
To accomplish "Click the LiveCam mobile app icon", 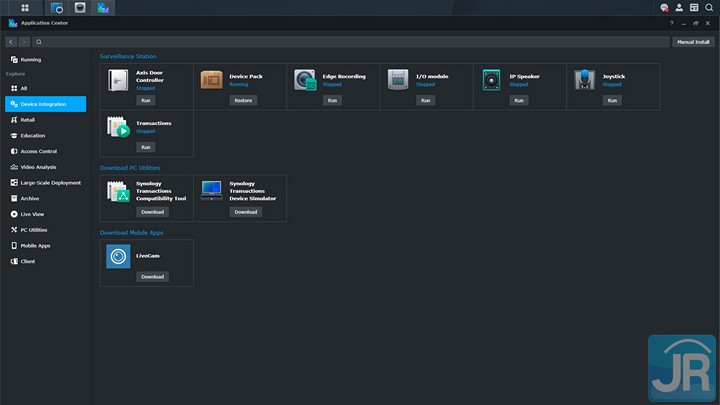I will [x=118, y=256].
